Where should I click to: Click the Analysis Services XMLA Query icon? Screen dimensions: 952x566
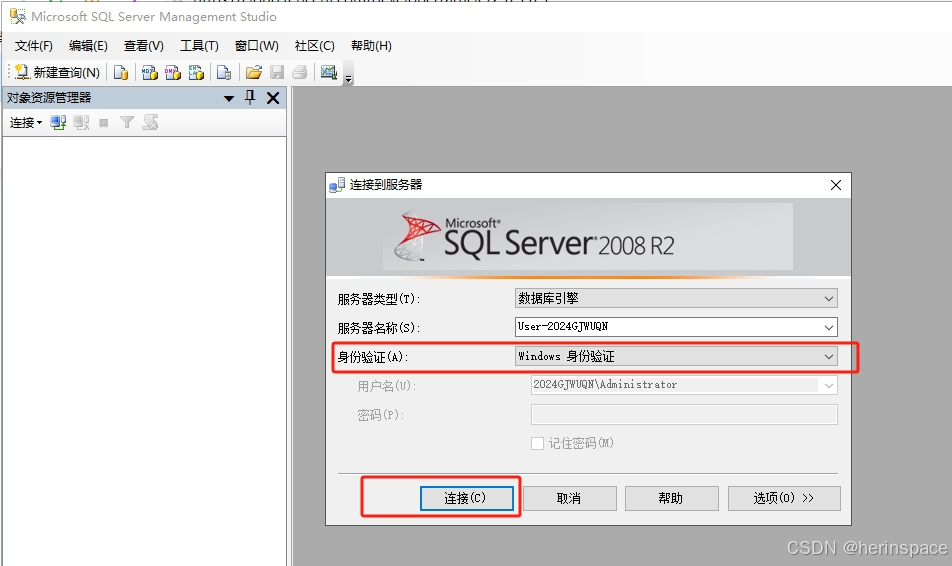pyautogui.click(x=196, y=72)
